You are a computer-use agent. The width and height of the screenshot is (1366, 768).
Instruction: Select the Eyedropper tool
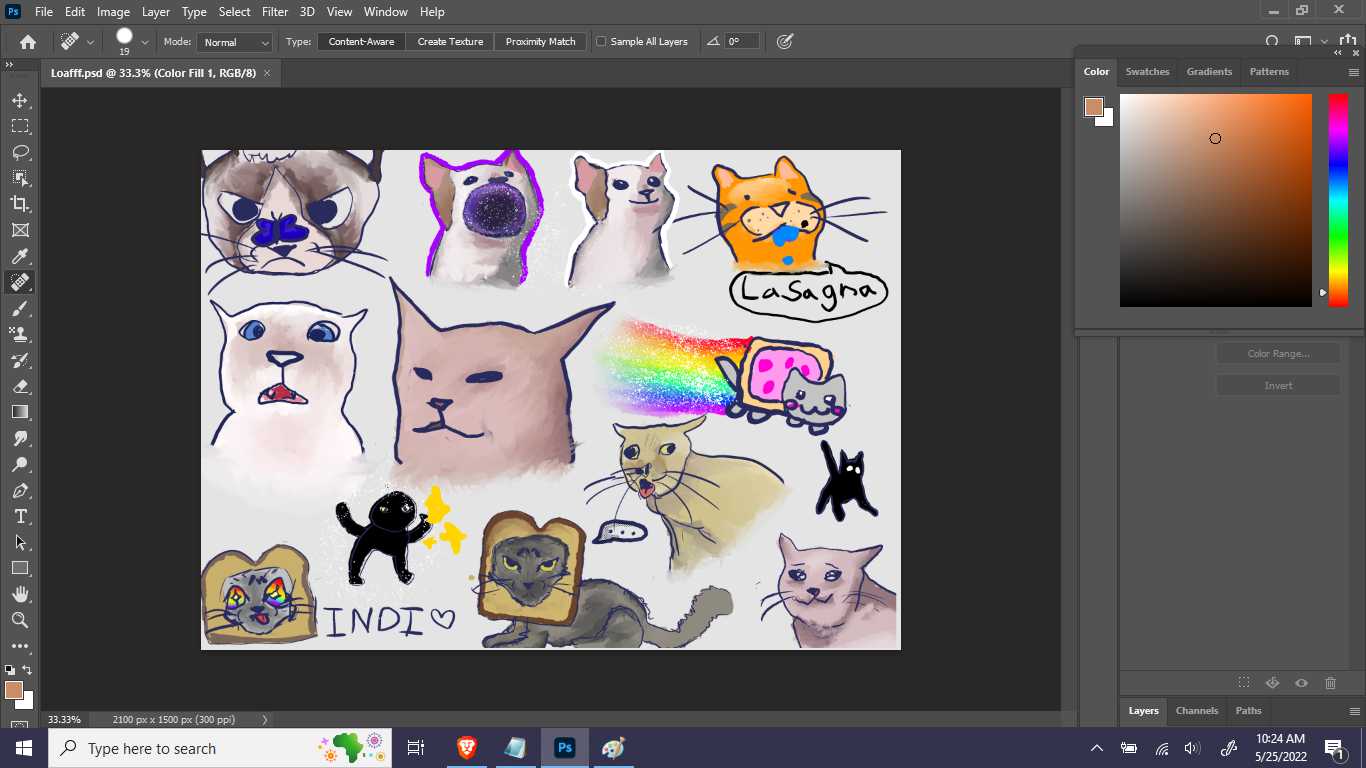point(20,256)
